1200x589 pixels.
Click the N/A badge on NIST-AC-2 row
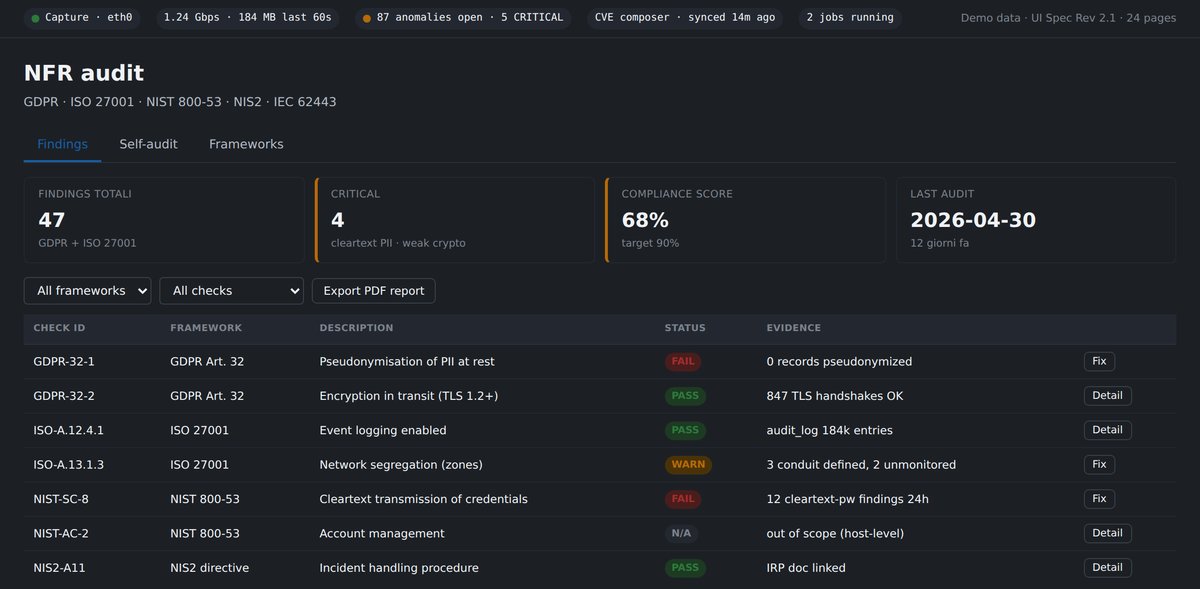point(681,533)
